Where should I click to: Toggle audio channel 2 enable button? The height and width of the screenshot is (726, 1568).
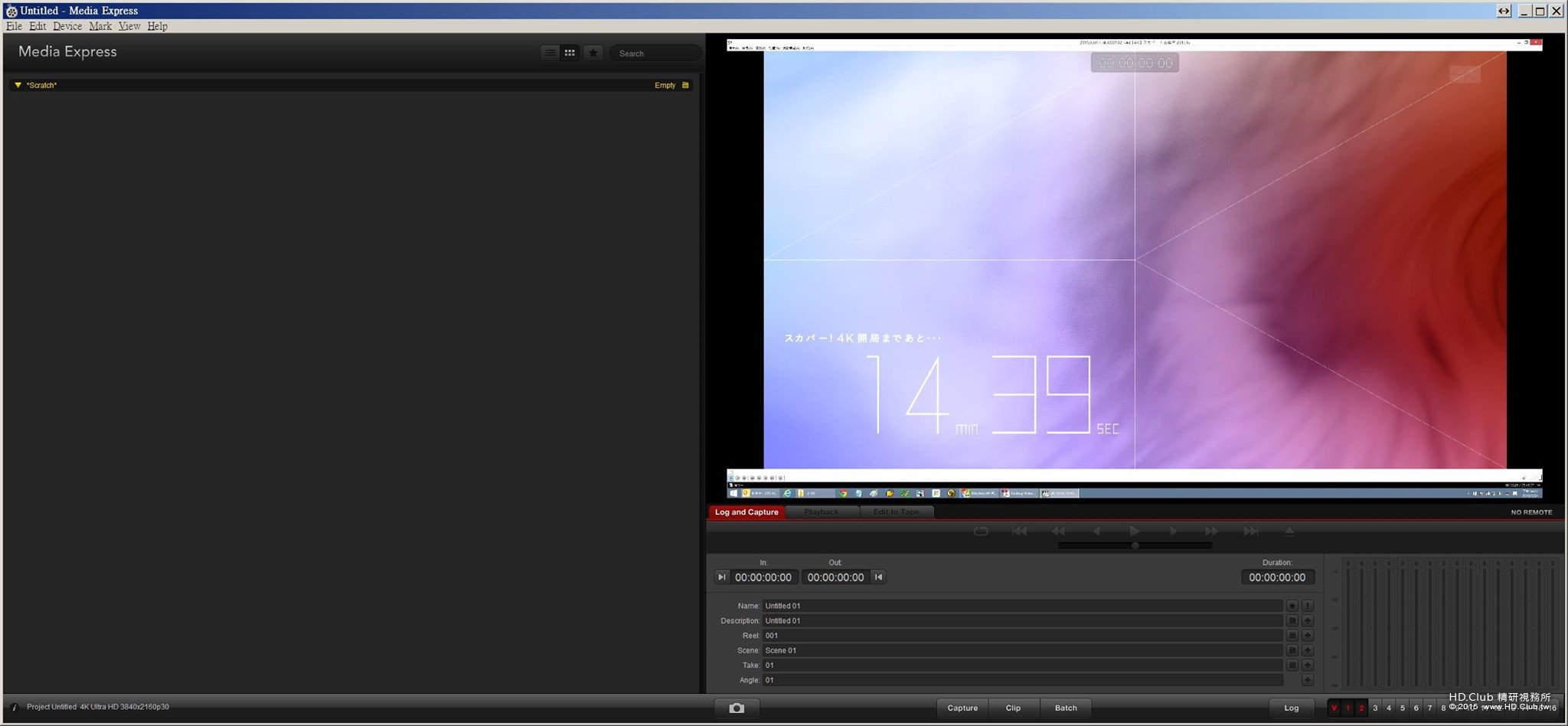coord(1361,708)
